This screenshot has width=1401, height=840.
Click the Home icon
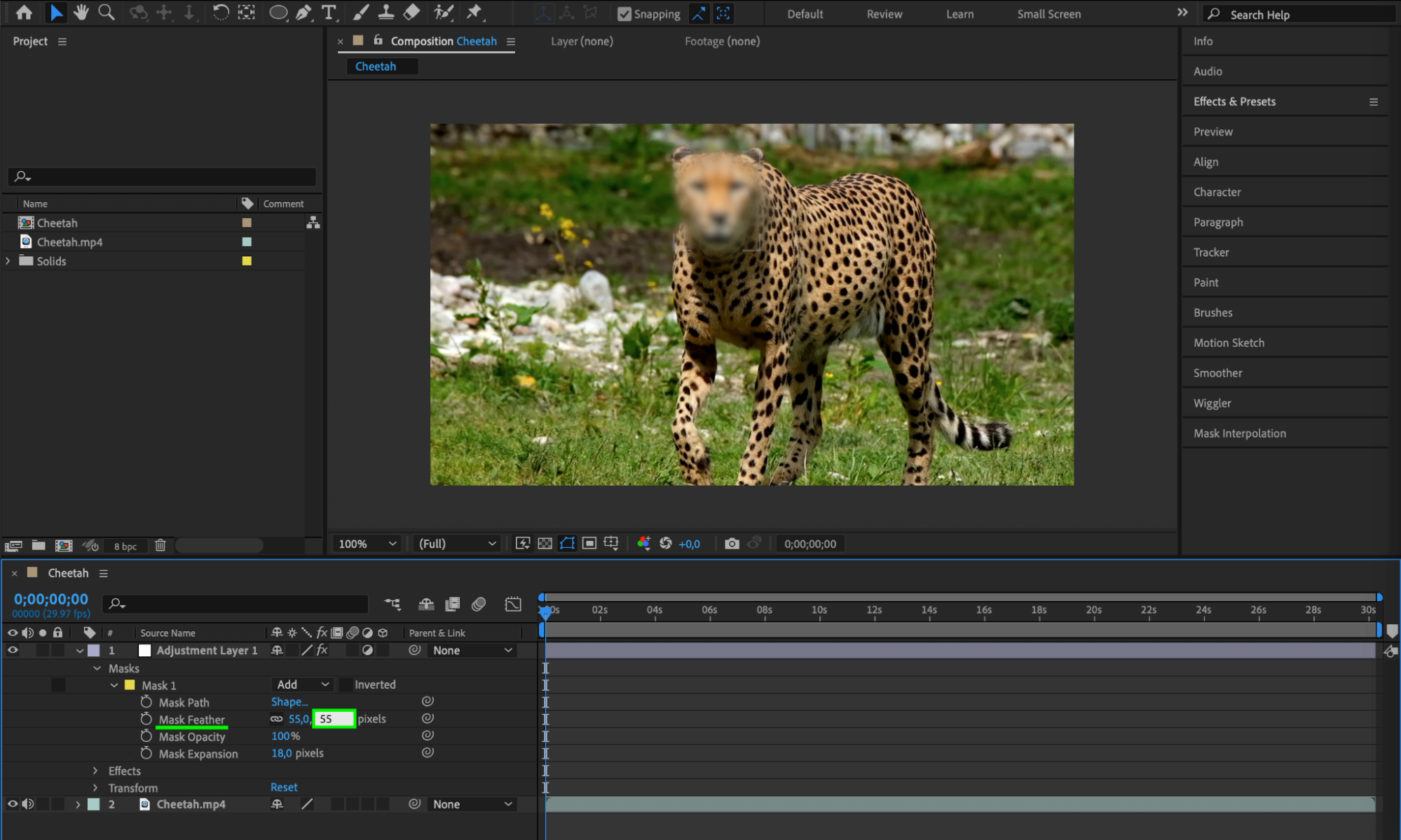[x=24, y=12]
